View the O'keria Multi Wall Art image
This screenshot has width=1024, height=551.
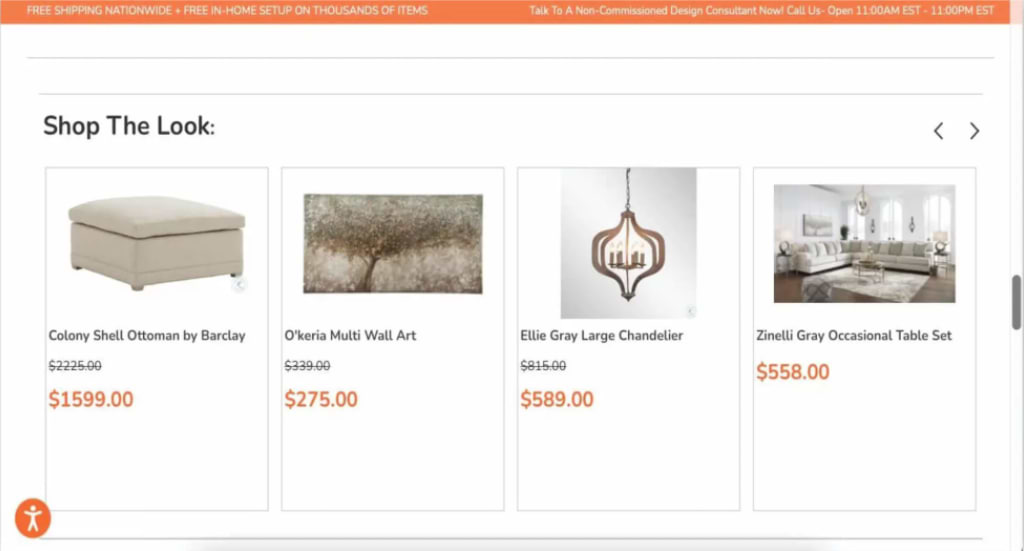393,244
